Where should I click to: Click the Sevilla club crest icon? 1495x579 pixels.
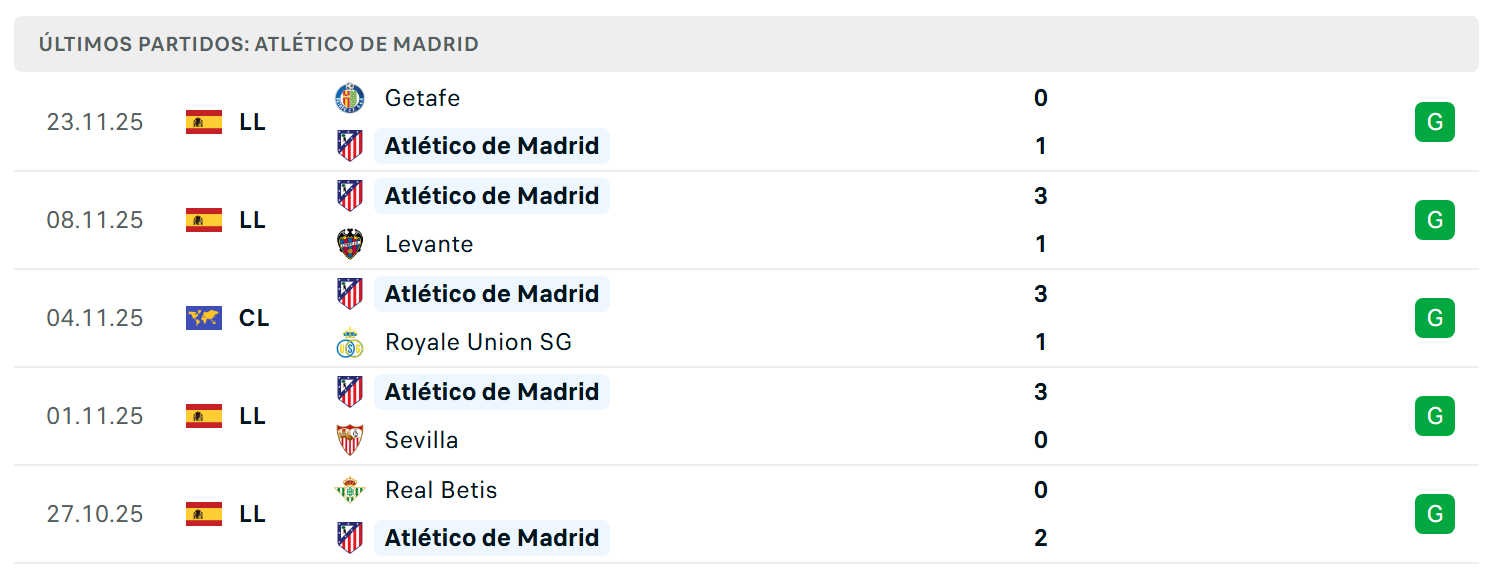click(349, 440)
